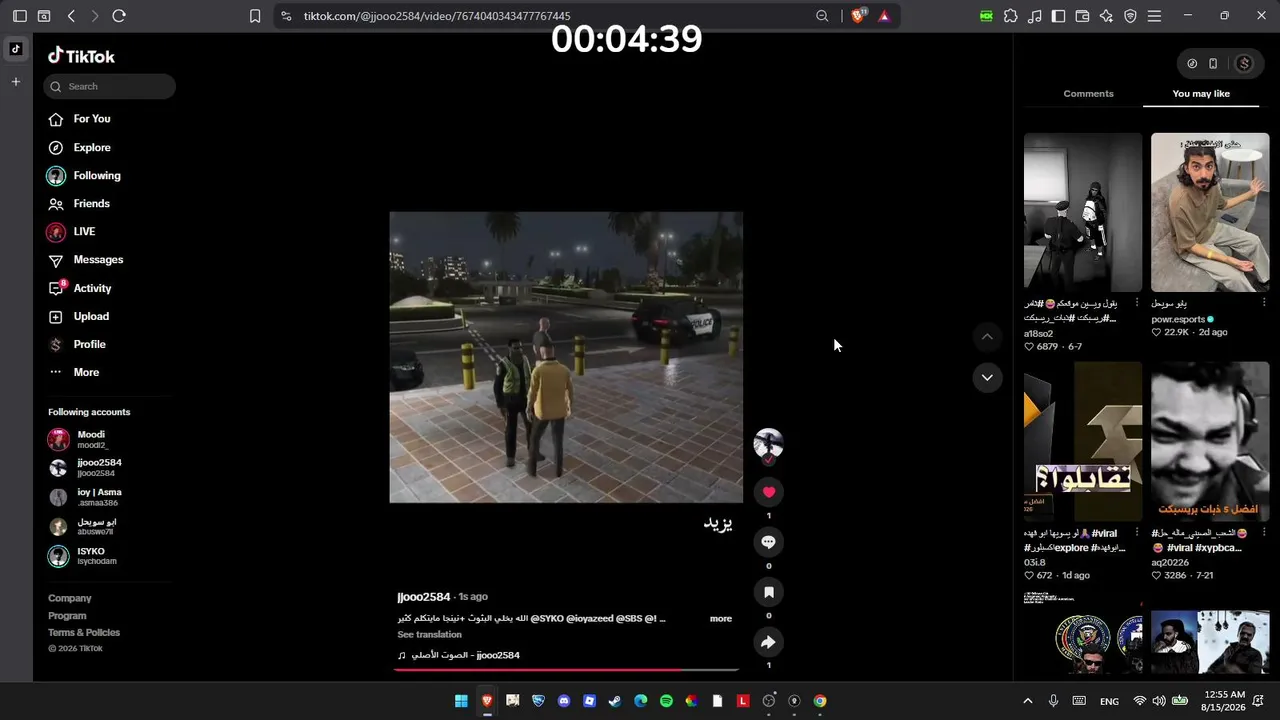
Task: Open the Company footer link
Action: pyautogui.click(x=70, y=598)
